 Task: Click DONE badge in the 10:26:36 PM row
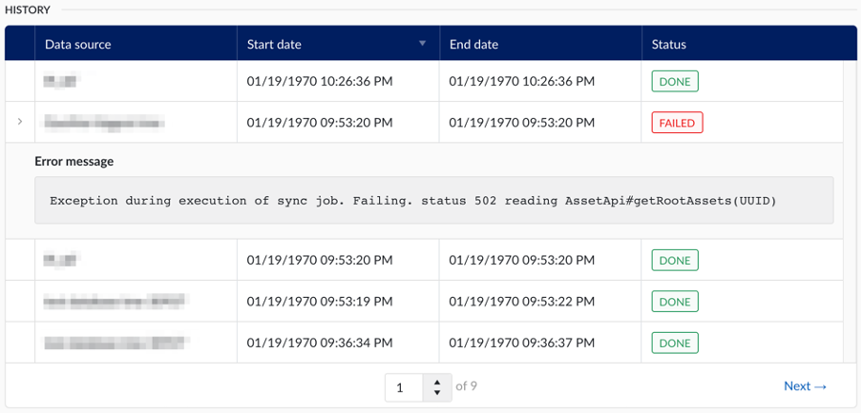coord(675,81)
